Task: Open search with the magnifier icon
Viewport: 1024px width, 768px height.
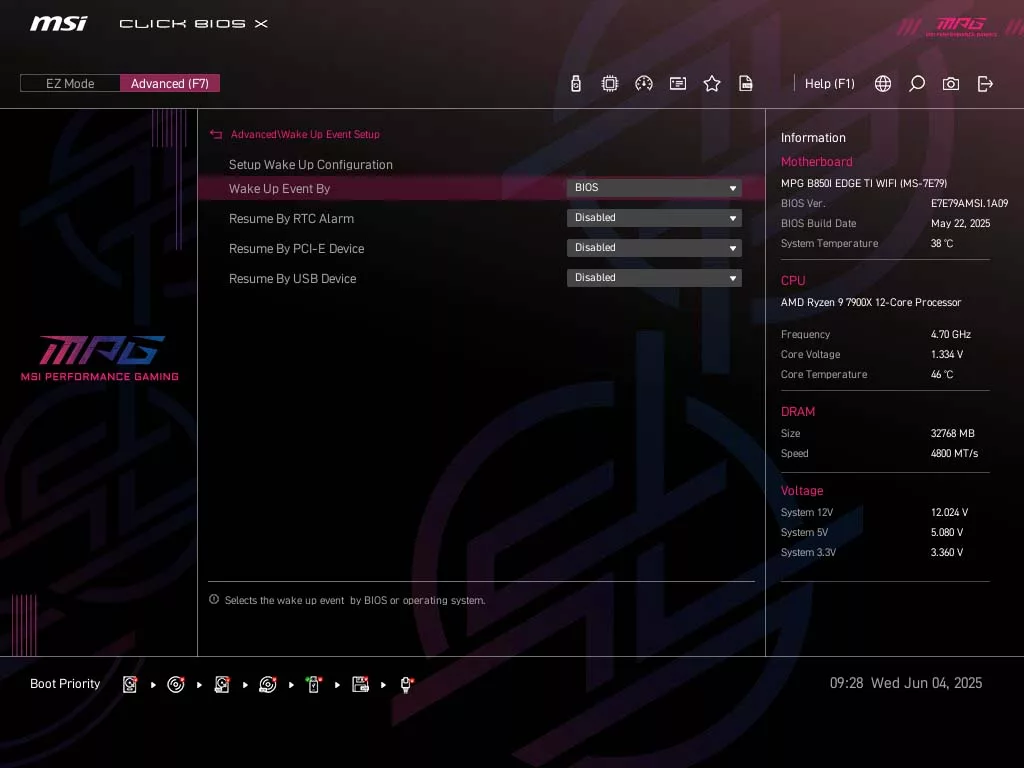Action: click(917, 84)
